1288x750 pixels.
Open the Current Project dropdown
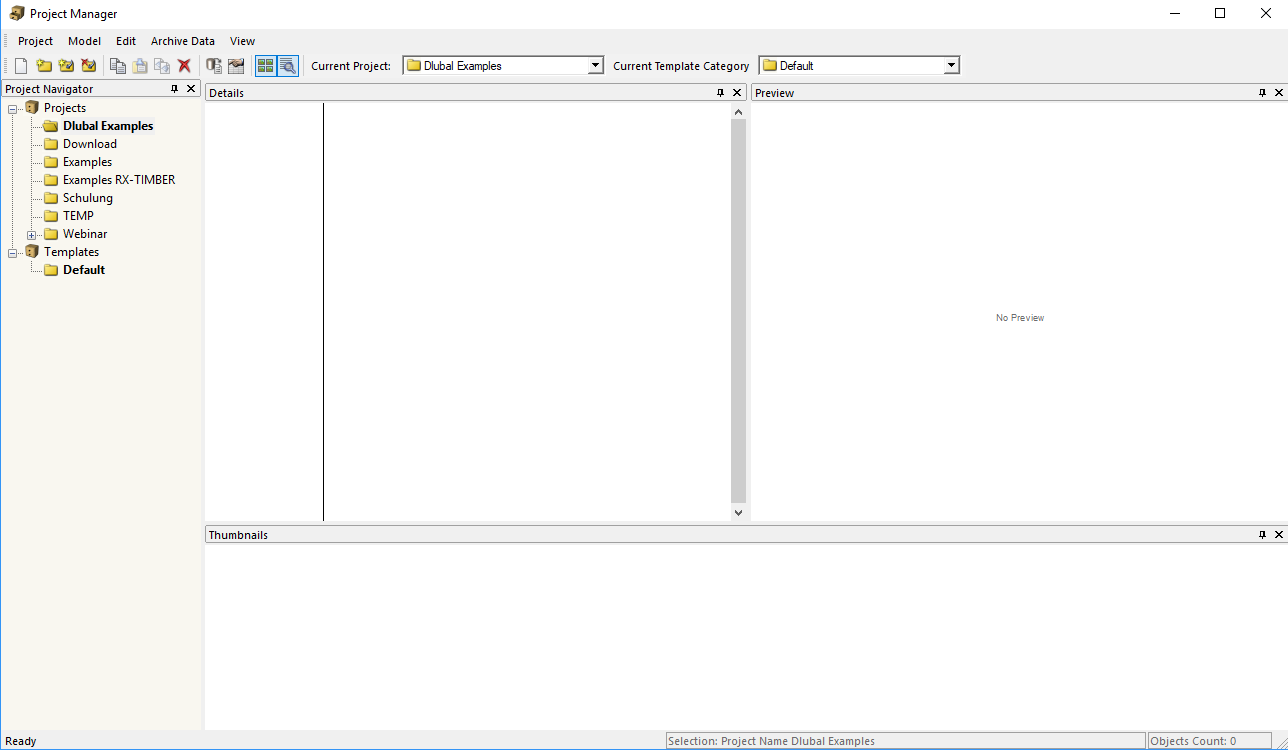(x=596, y=65)
